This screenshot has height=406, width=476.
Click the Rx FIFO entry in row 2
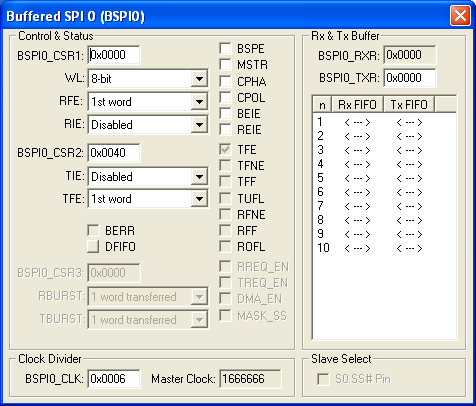(x=357, y=136)
